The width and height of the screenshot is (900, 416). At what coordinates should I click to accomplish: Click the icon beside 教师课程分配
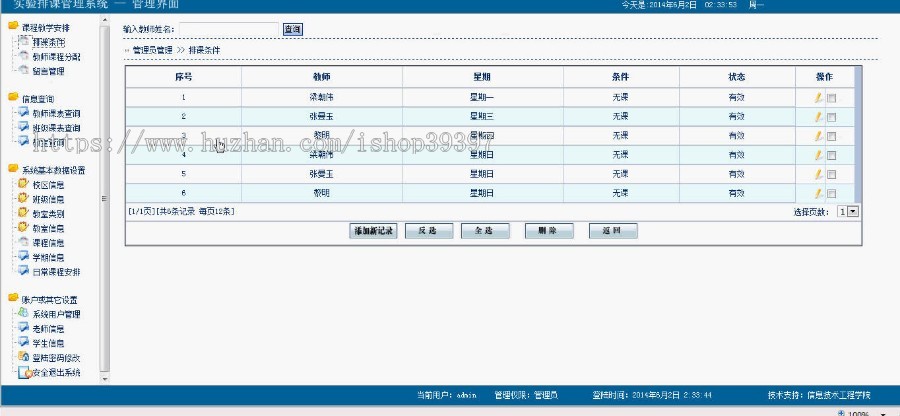(24, 56)
